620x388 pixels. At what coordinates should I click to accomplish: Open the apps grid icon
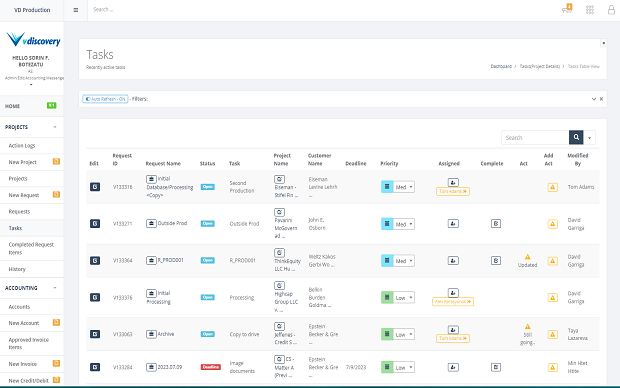point(590,10)
